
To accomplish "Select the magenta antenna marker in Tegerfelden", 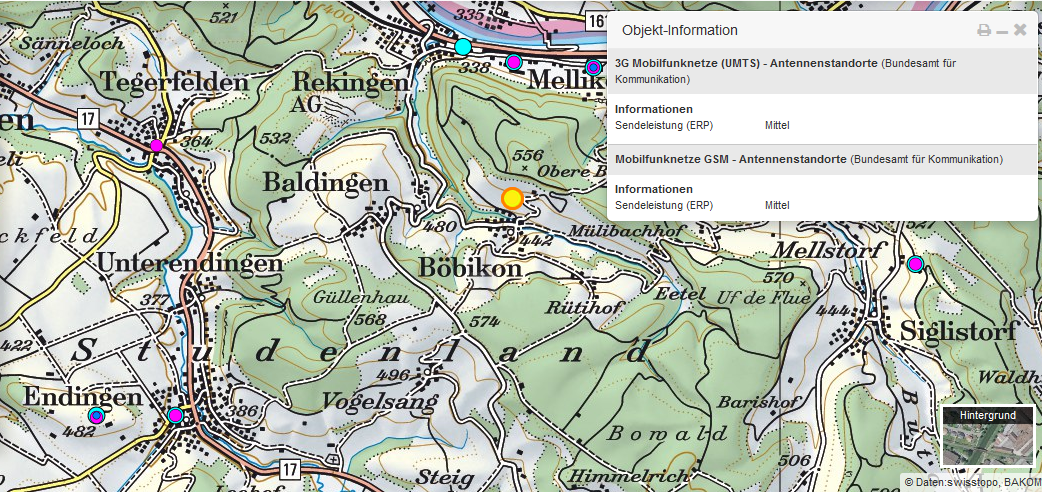I will pyautogui.click(x=156, y=146).
